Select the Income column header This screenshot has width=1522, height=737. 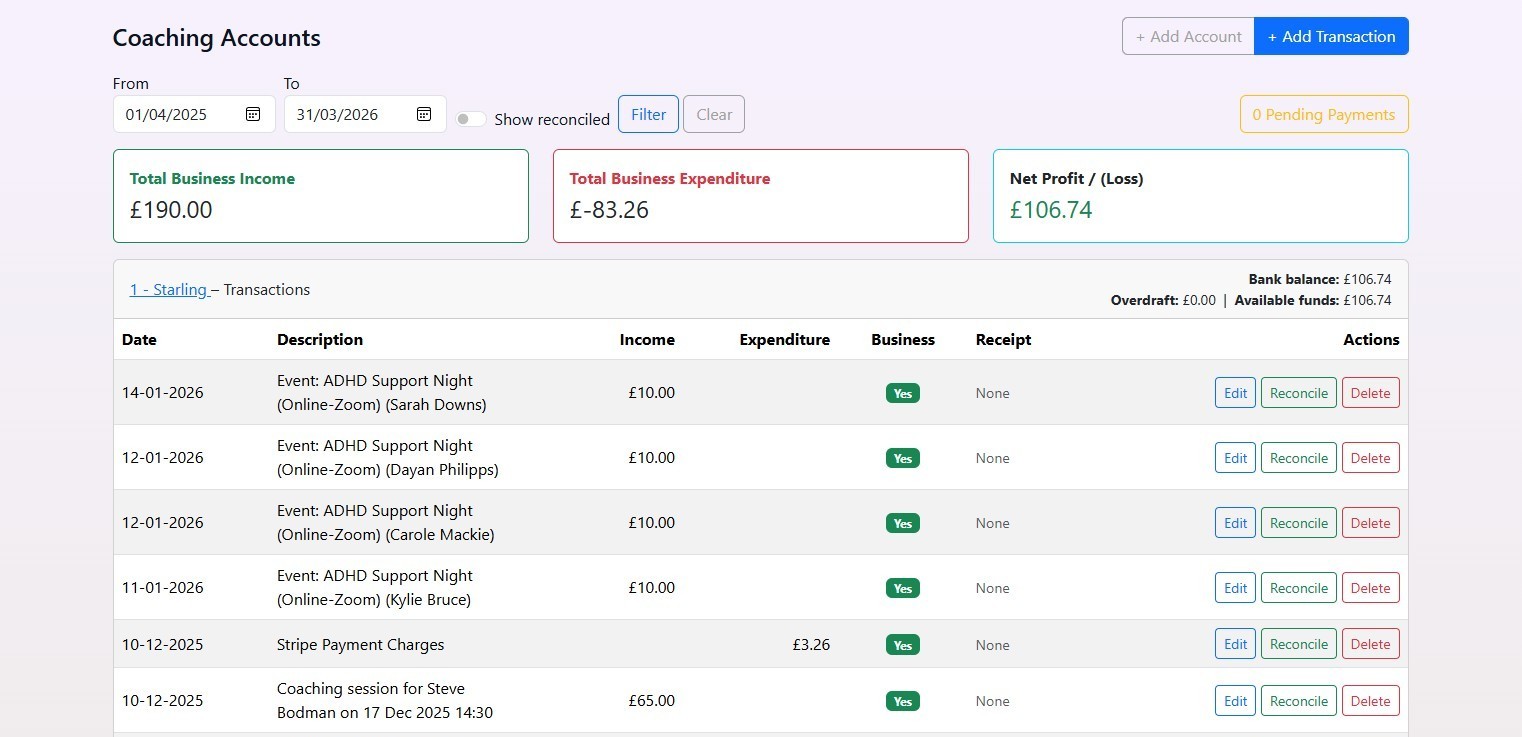647,339
